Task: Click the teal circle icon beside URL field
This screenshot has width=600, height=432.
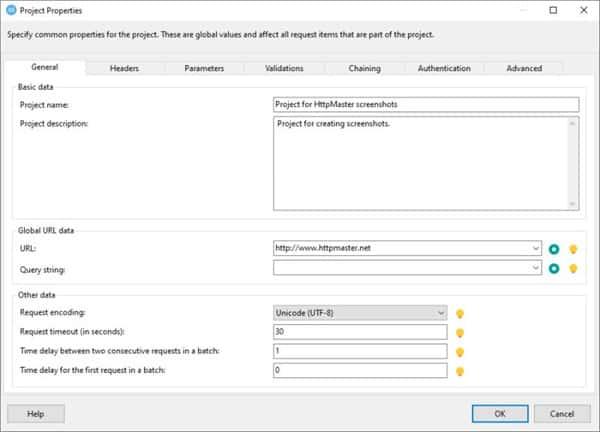Action: pyautogui.click(x=555, y=249)
